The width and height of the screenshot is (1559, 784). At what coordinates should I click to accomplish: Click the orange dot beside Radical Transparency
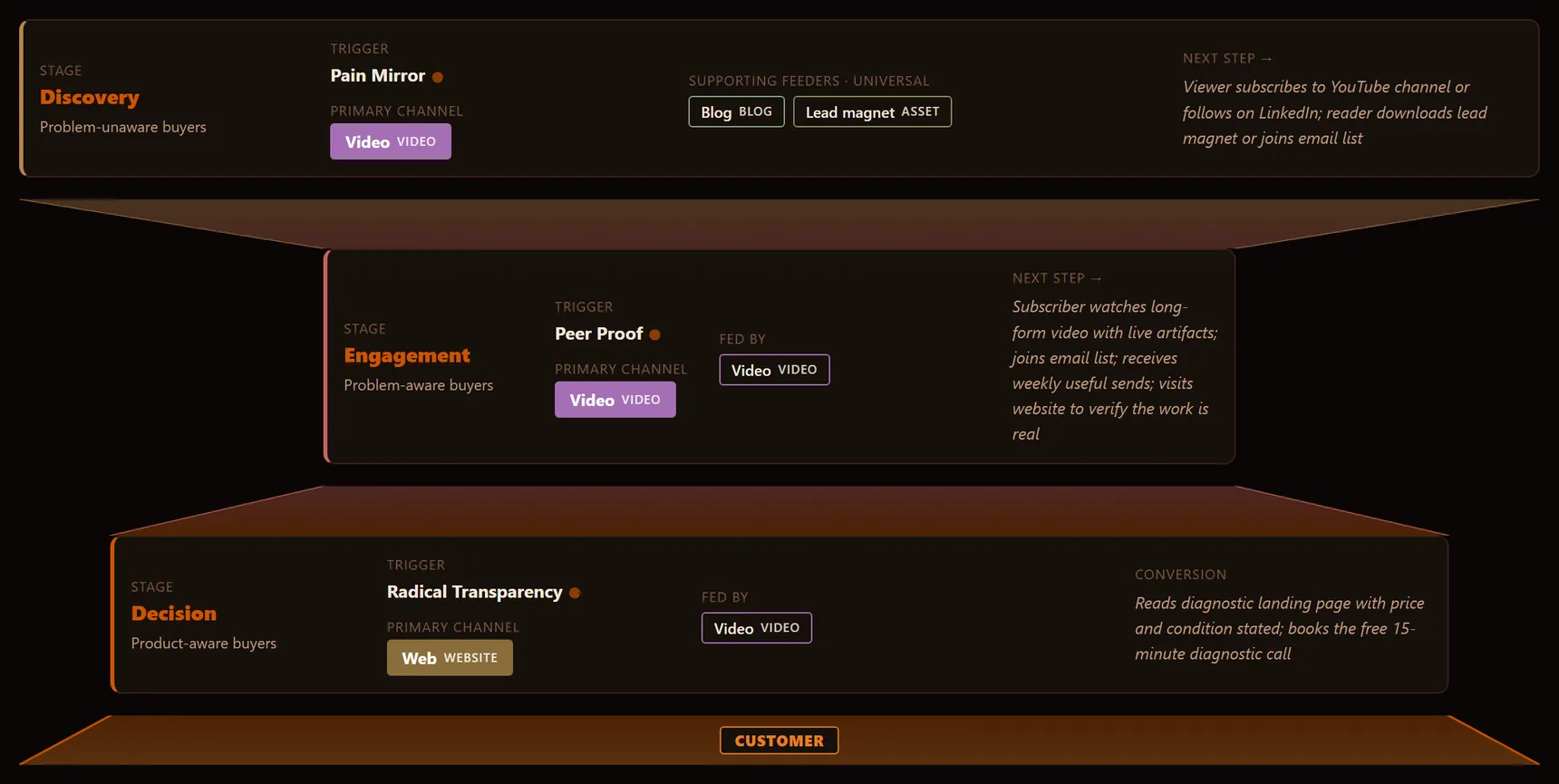coord(575,593)
